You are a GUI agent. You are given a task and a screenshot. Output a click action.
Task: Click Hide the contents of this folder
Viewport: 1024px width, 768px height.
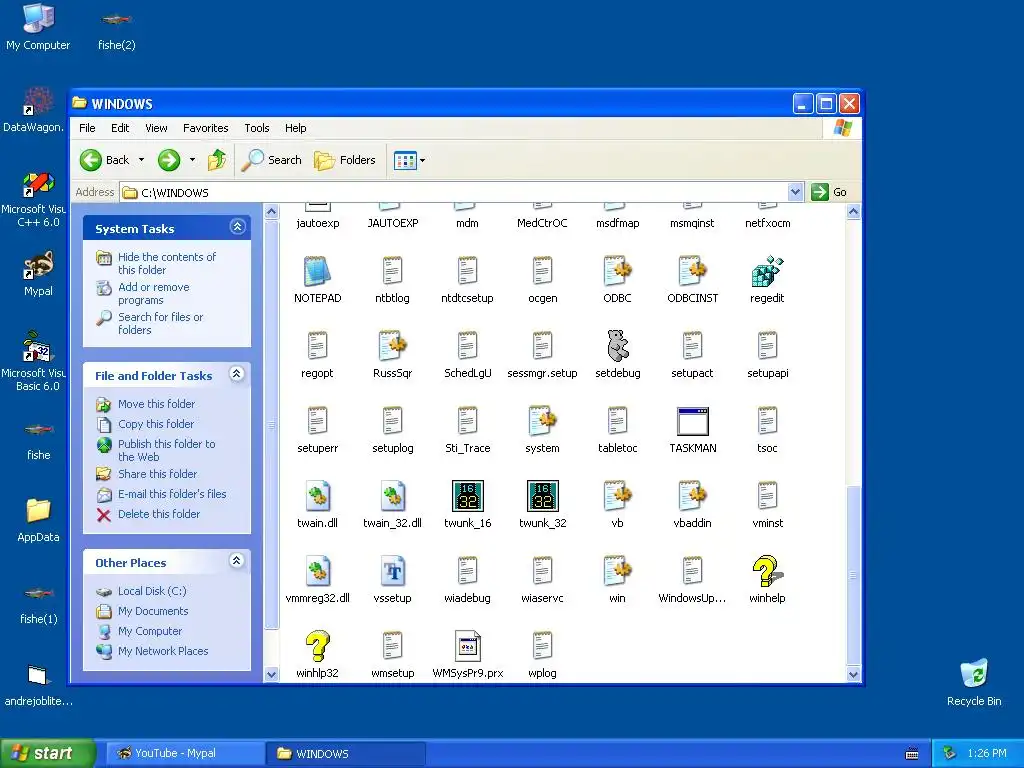167,263
